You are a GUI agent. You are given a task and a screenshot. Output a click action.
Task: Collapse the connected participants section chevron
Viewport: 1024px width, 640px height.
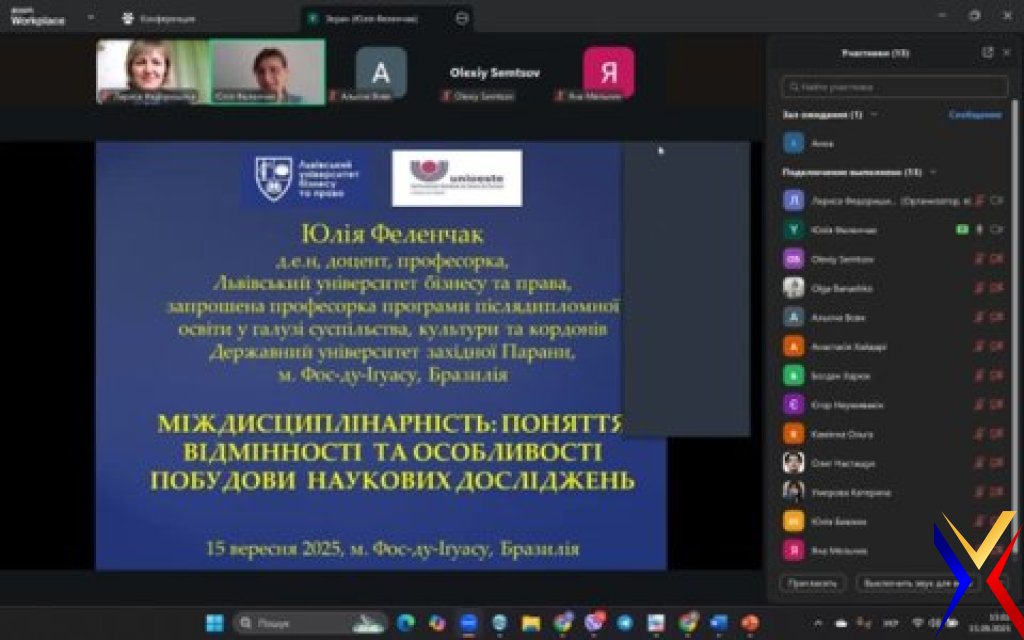[x=933, y=172]
